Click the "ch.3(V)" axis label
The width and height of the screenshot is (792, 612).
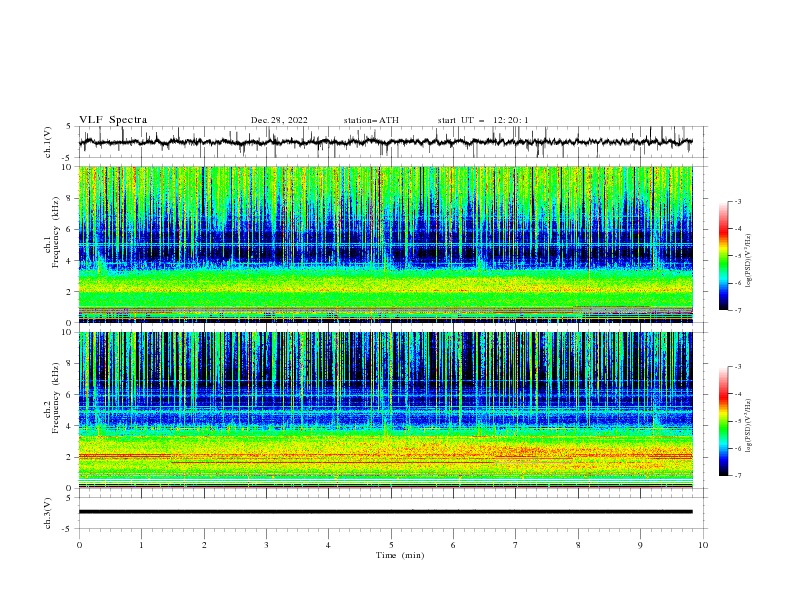48,513
